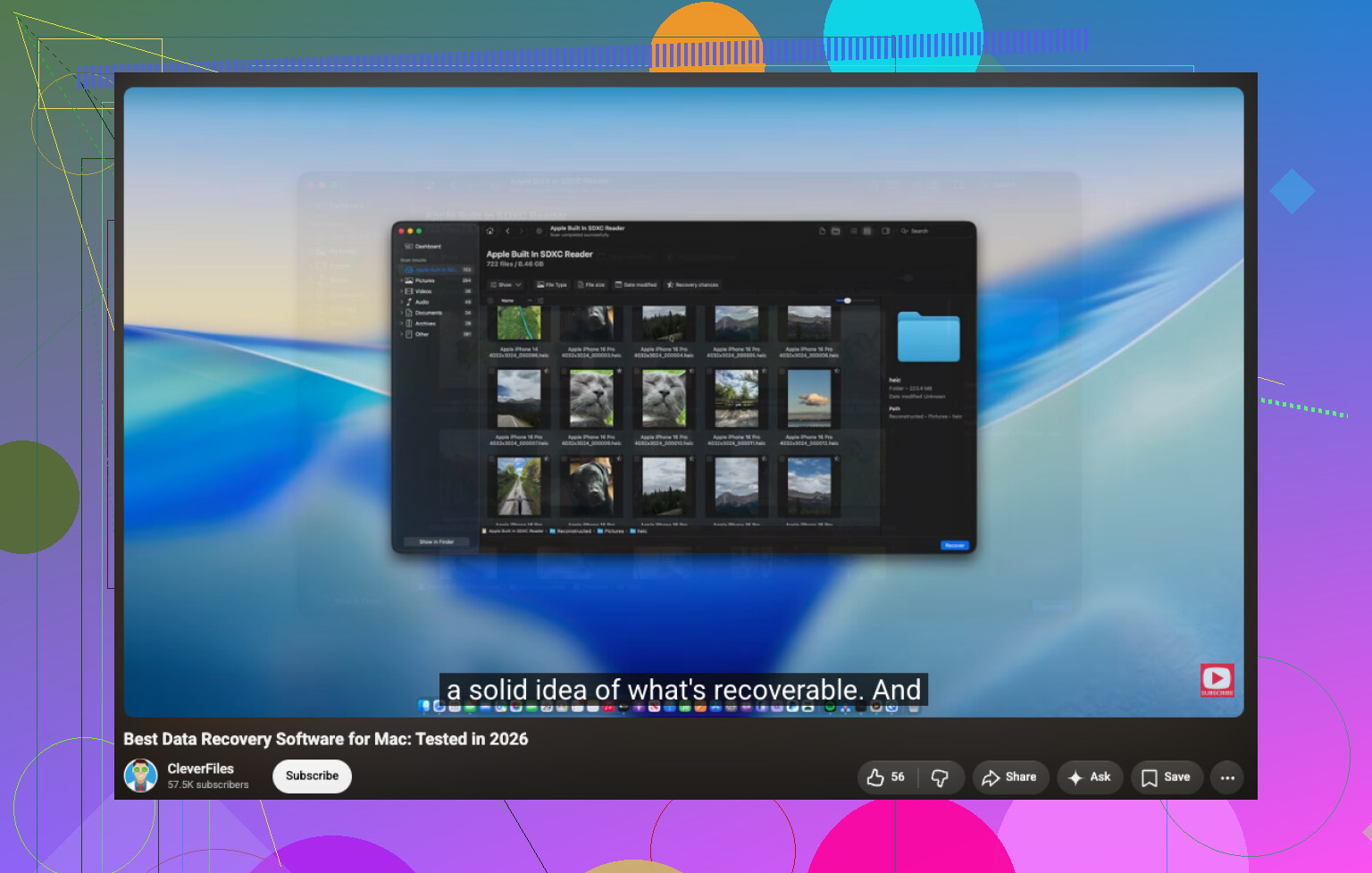Click the Ask sparkle button
The height and width of the screenshot is (873, 1372).
coord(1090,777)
